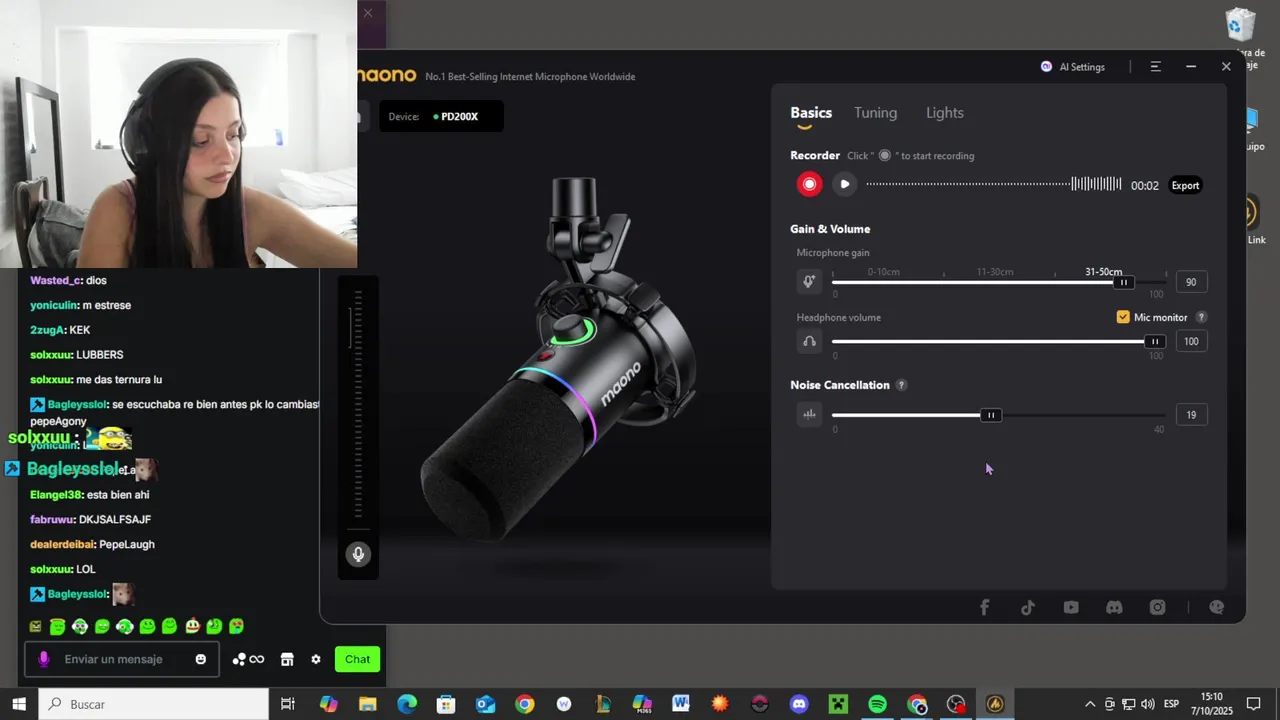The image size is (1280, 720).
Task: Open the emoji picker in chat input
Action: 201,659
